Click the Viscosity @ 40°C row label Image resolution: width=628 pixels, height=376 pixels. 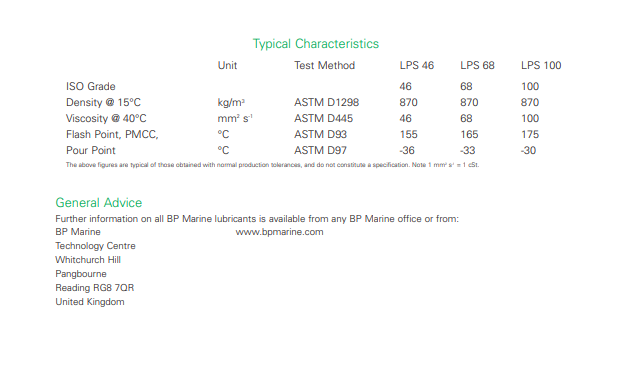(106, 119)
